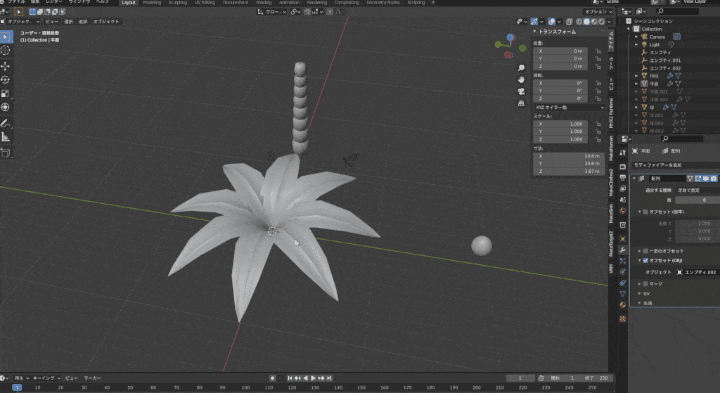Click the array count field showing 0
Viewport: 720px width, 393px height.
point(698,200)
